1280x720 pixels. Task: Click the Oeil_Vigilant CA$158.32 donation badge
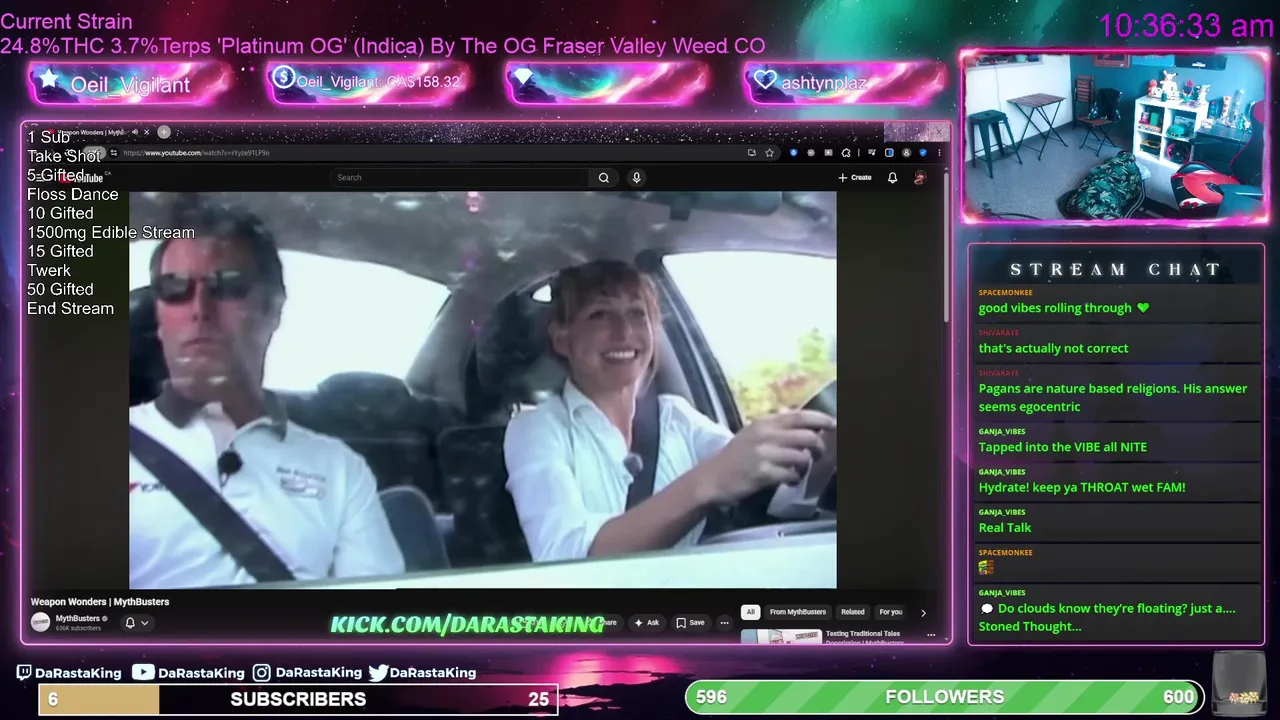point(368,82)
